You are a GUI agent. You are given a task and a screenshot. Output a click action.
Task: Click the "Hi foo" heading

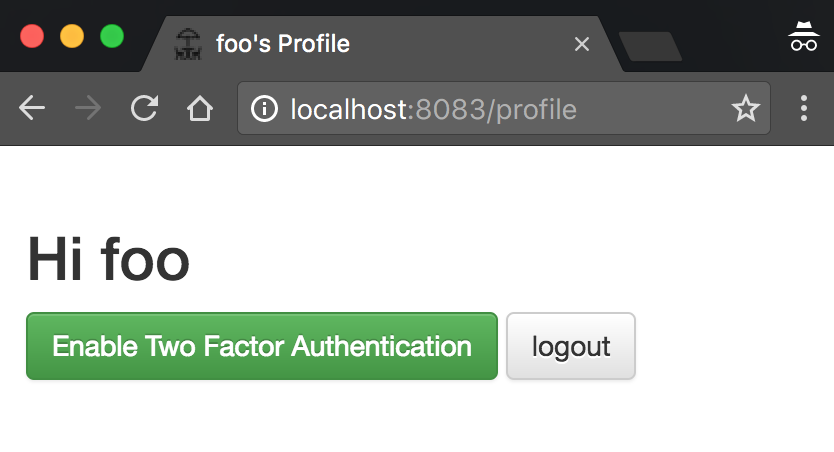click(108, 260)
